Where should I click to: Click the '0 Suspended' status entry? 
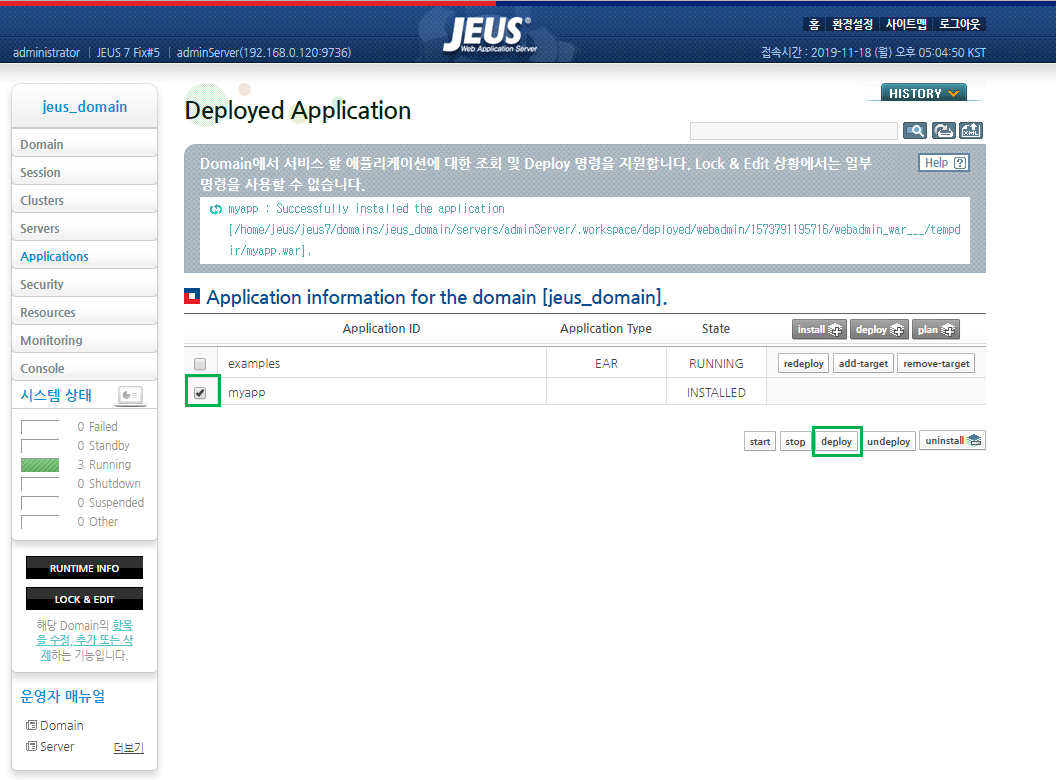point(110,502)
